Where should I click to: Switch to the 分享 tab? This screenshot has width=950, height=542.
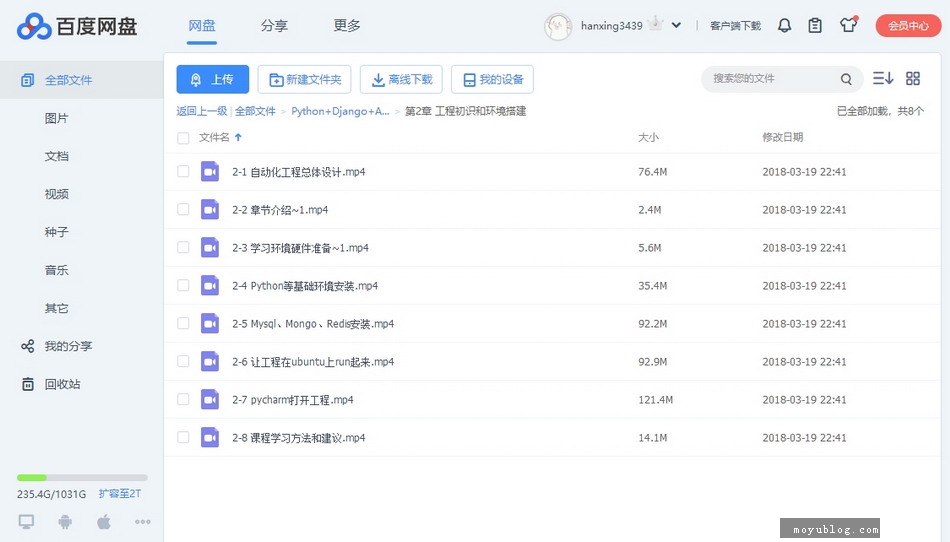coord(274,25)
